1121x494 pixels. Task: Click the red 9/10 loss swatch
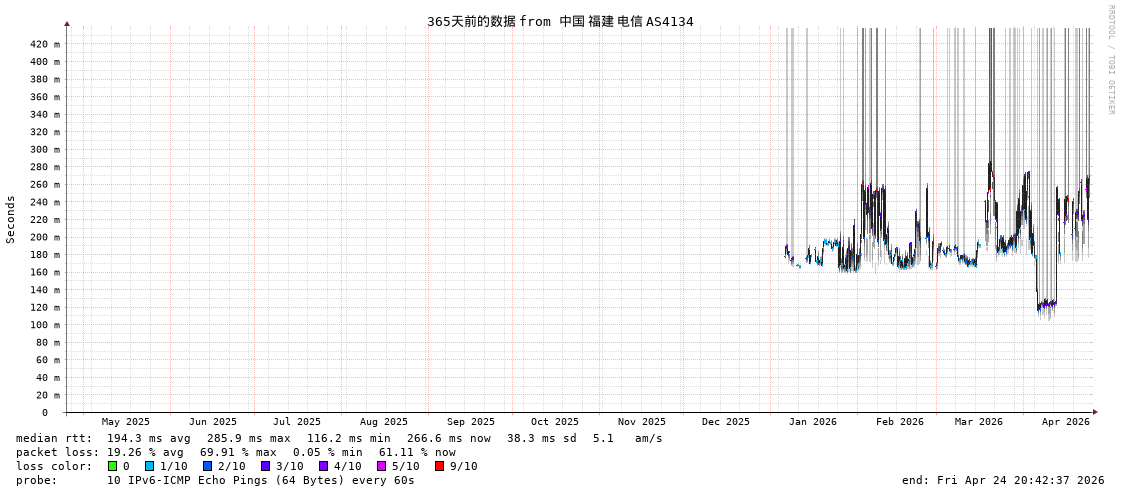(x=440, y=466)
